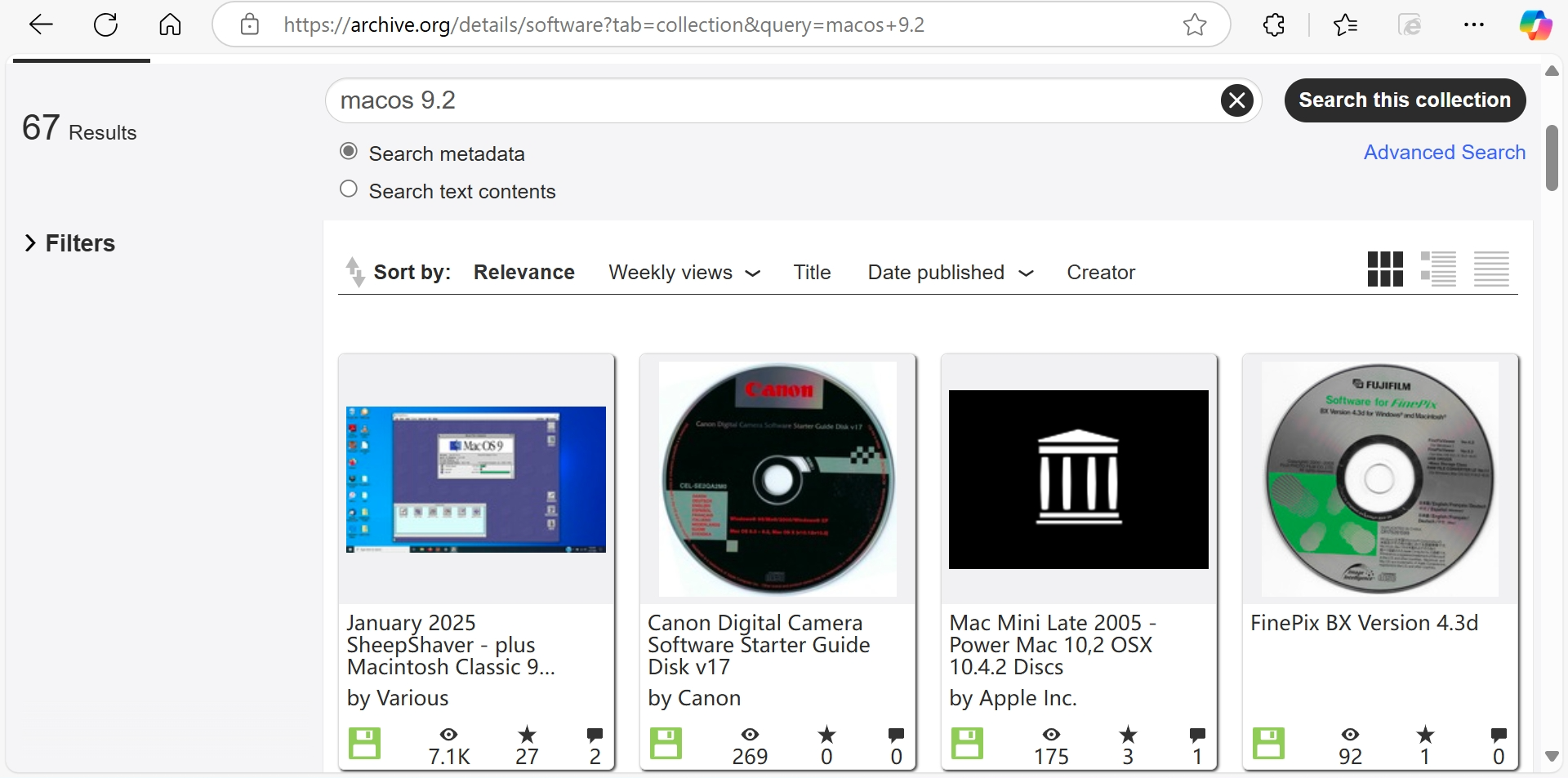
Task: Toggle sort direction arrows next to Sort by
Action: pyautogui.click(x=355, y=272)
